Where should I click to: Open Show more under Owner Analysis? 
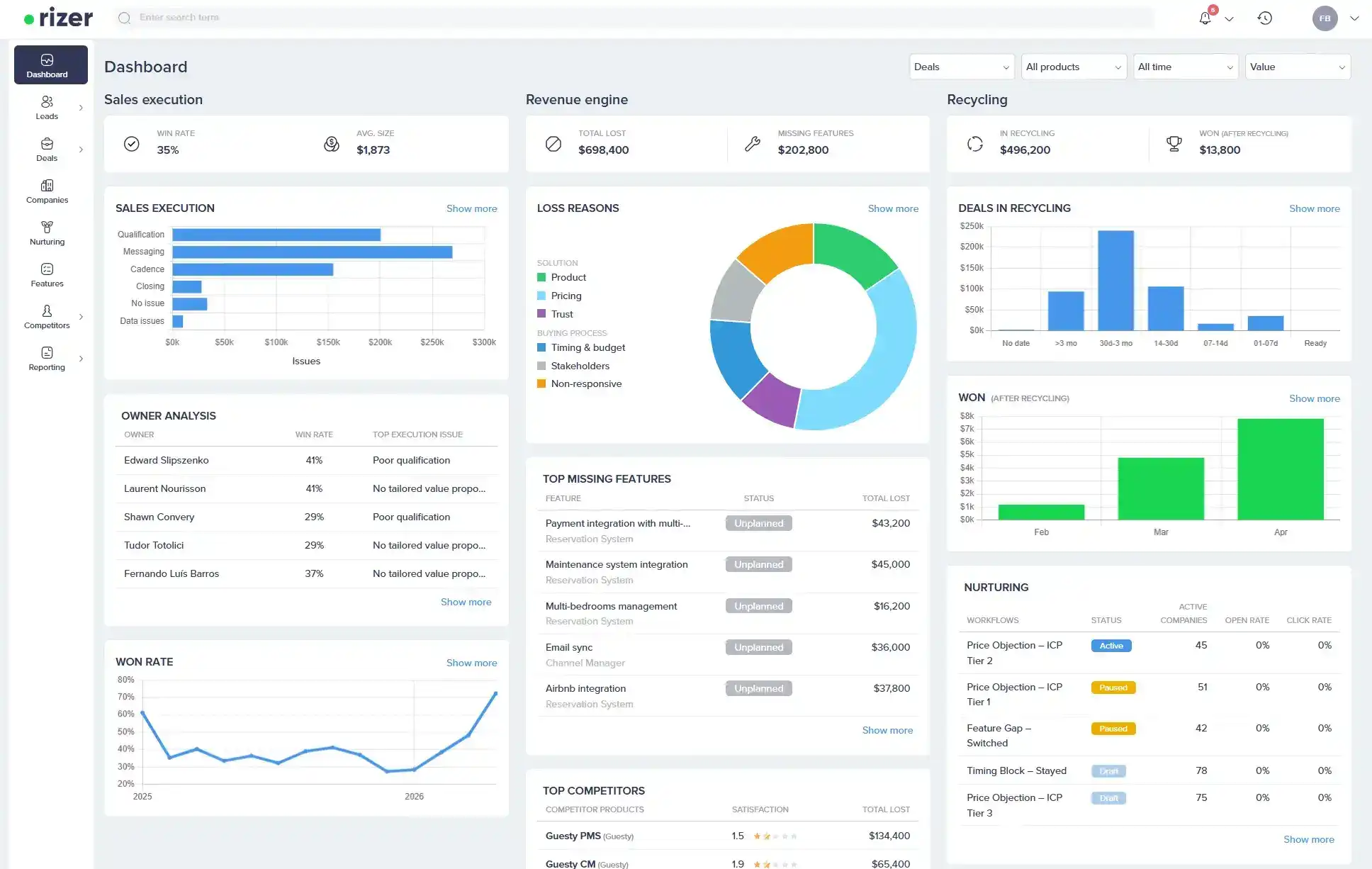(x=466, y=602)
